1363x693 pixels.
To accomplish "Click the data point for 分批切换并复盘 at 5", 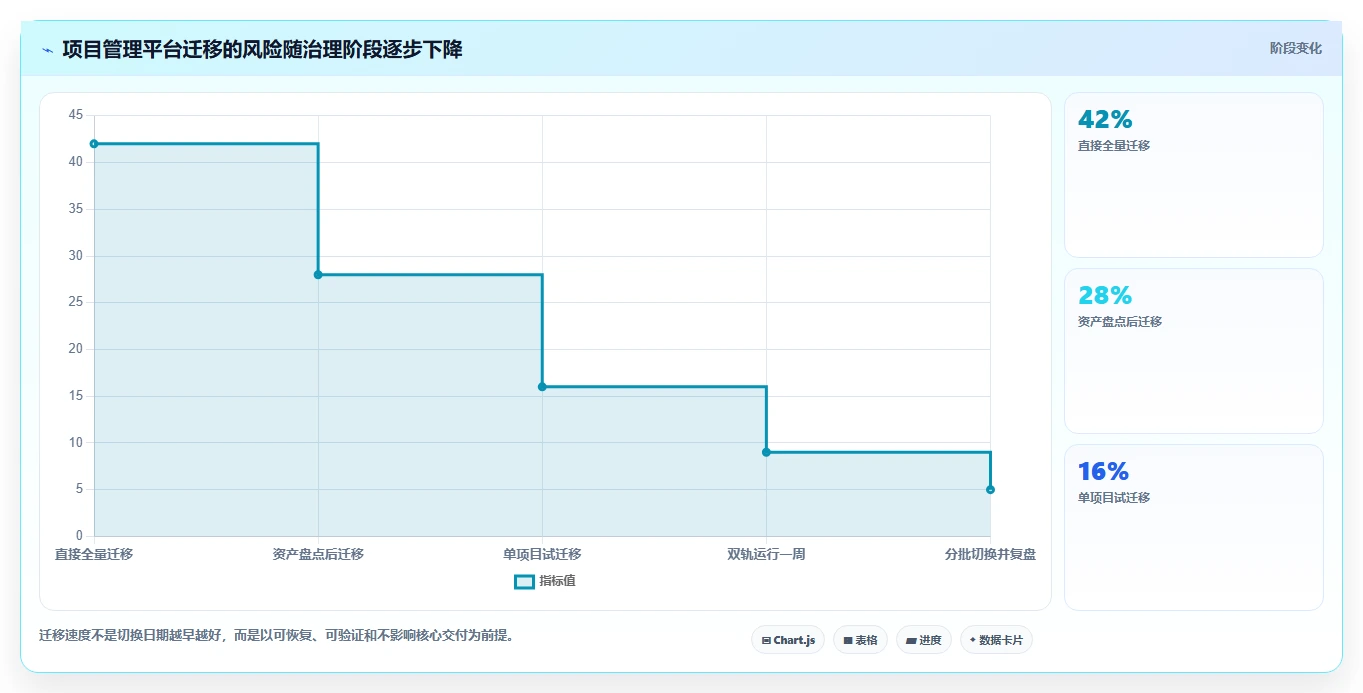I will click(x=990, y=489).
